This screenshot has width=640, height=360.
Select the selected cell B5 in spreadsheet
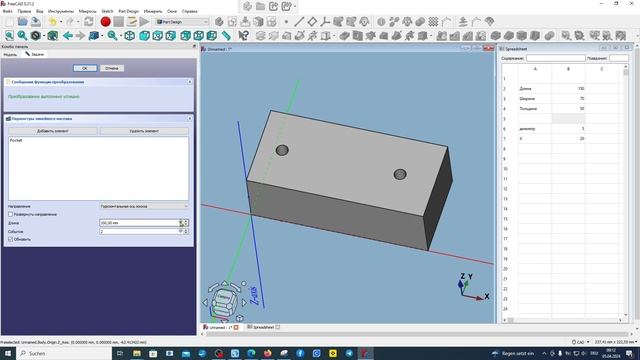coord(568,119)
